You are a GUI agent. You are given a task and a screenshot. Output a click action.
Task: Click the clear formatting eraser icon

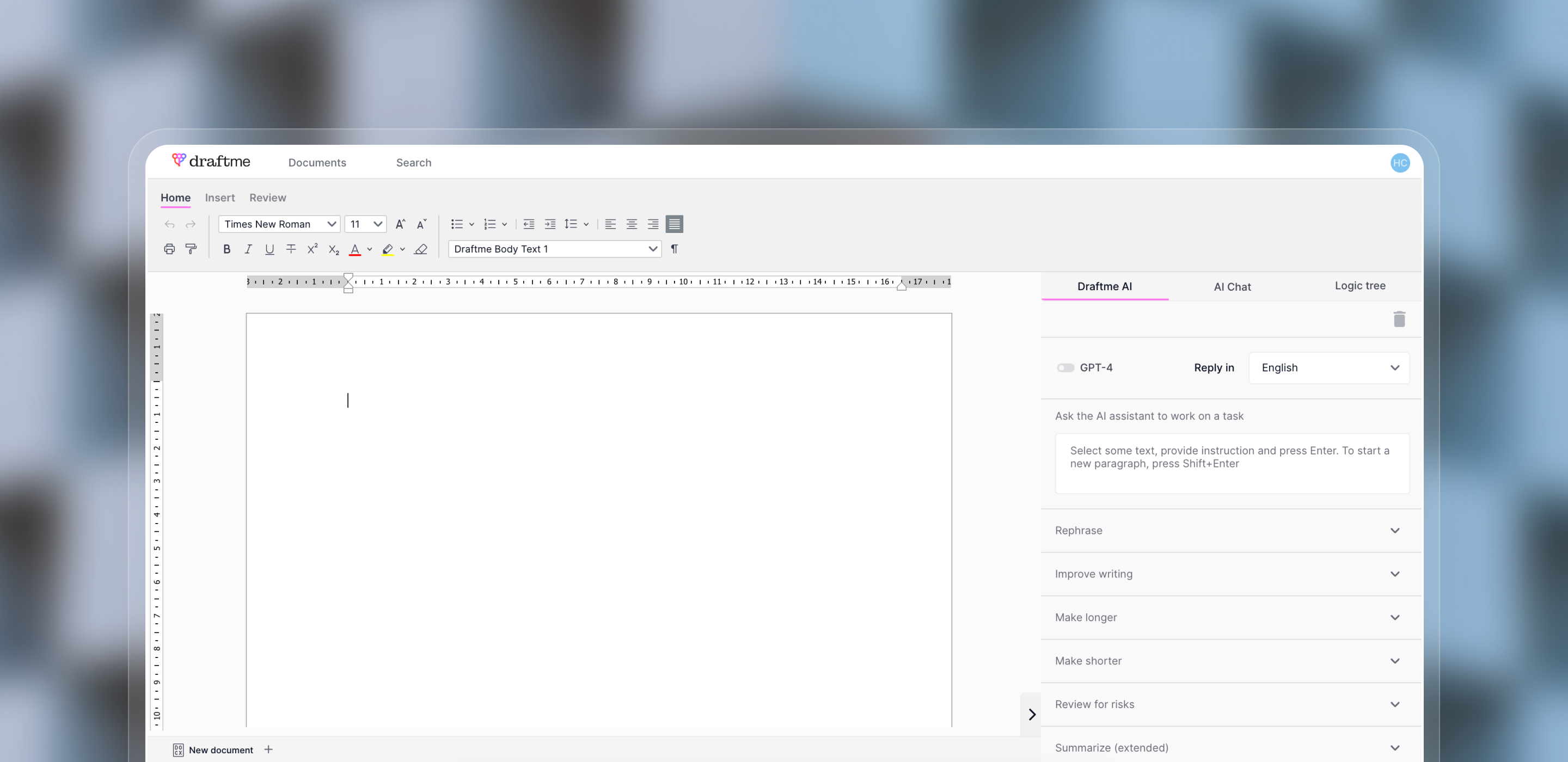coord(421,249)
